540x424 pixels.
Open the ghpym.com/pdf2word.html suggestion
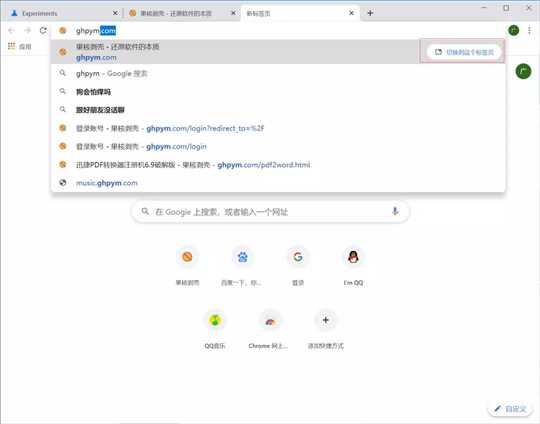click(x=278, y=165)
